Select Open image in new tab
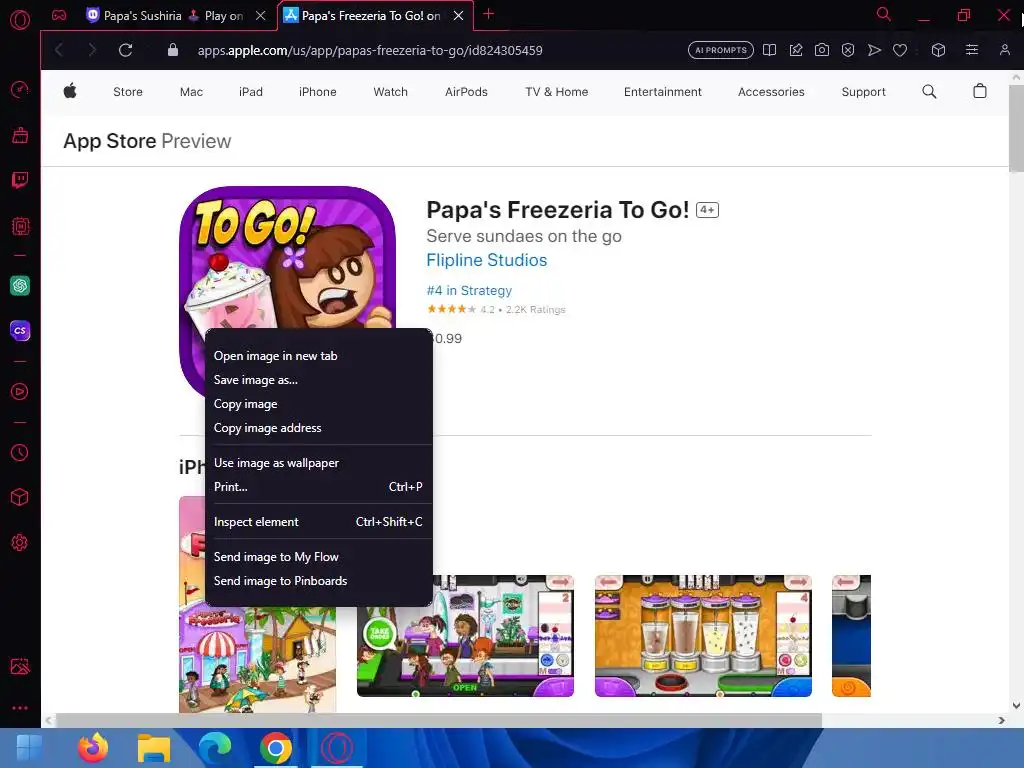 [318, 356]
